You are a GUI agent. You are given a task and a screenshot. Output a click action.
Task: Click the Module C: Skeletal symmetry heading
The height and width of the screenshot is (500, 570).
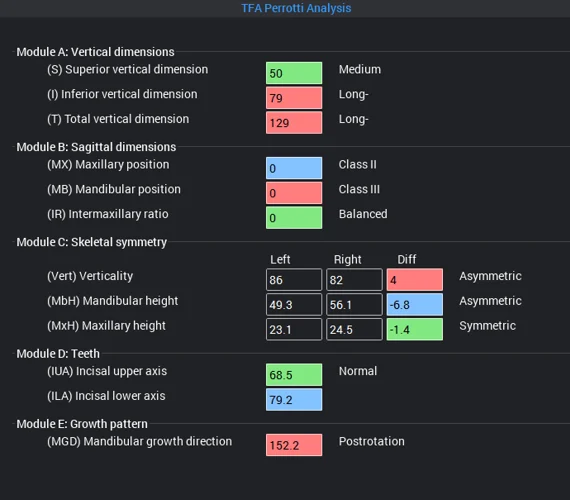click(92, 242)
